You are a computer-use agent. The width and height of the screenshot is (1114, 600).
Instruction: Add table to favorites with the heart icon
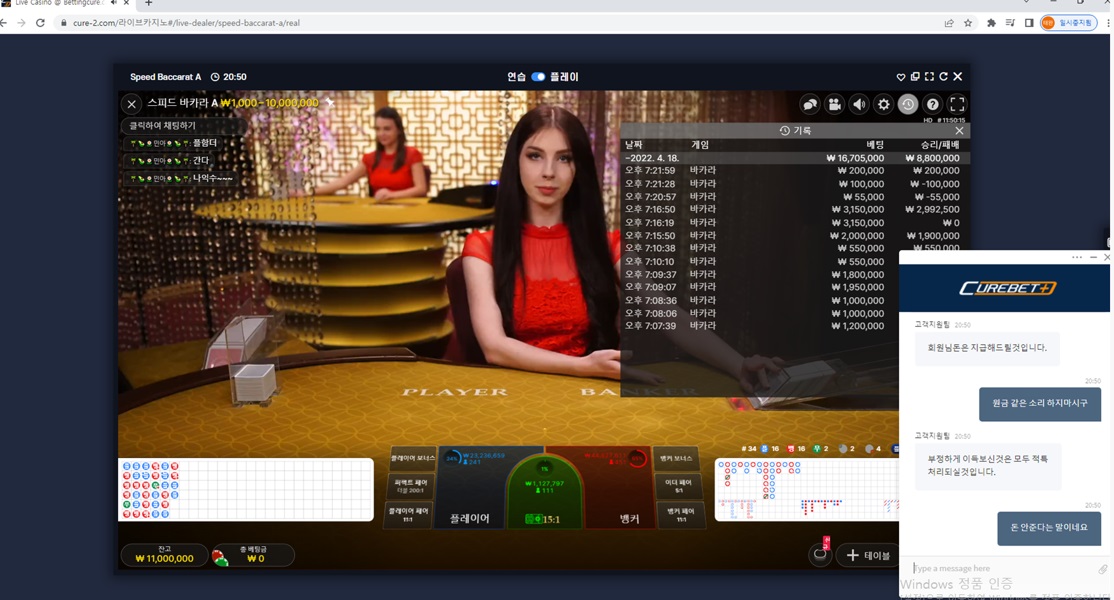(901, 77)
